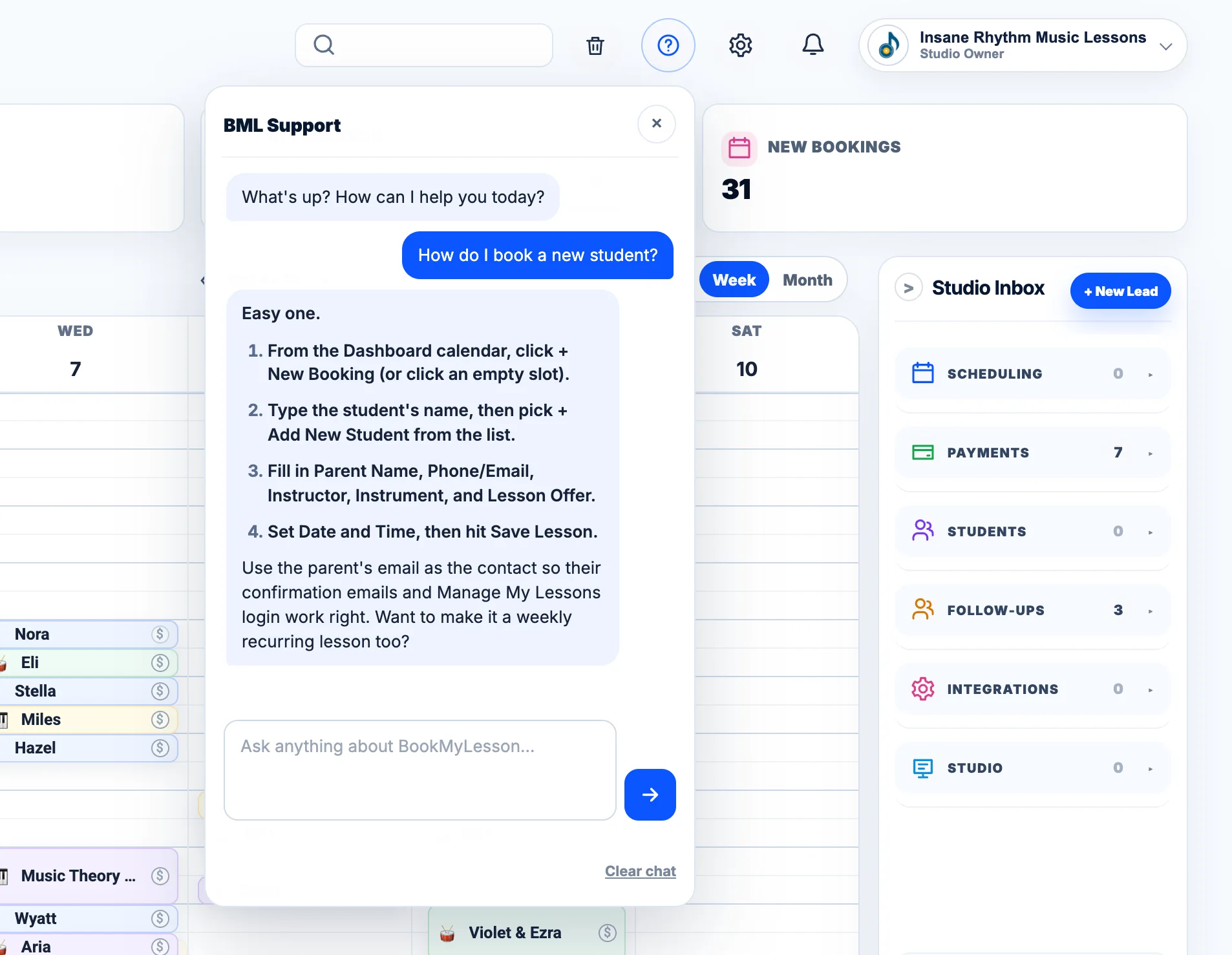The height and width of the screenshot is (955, 1232).
Task: Collapse the Studio Inbox panel arrow
Action: (908, 288)
